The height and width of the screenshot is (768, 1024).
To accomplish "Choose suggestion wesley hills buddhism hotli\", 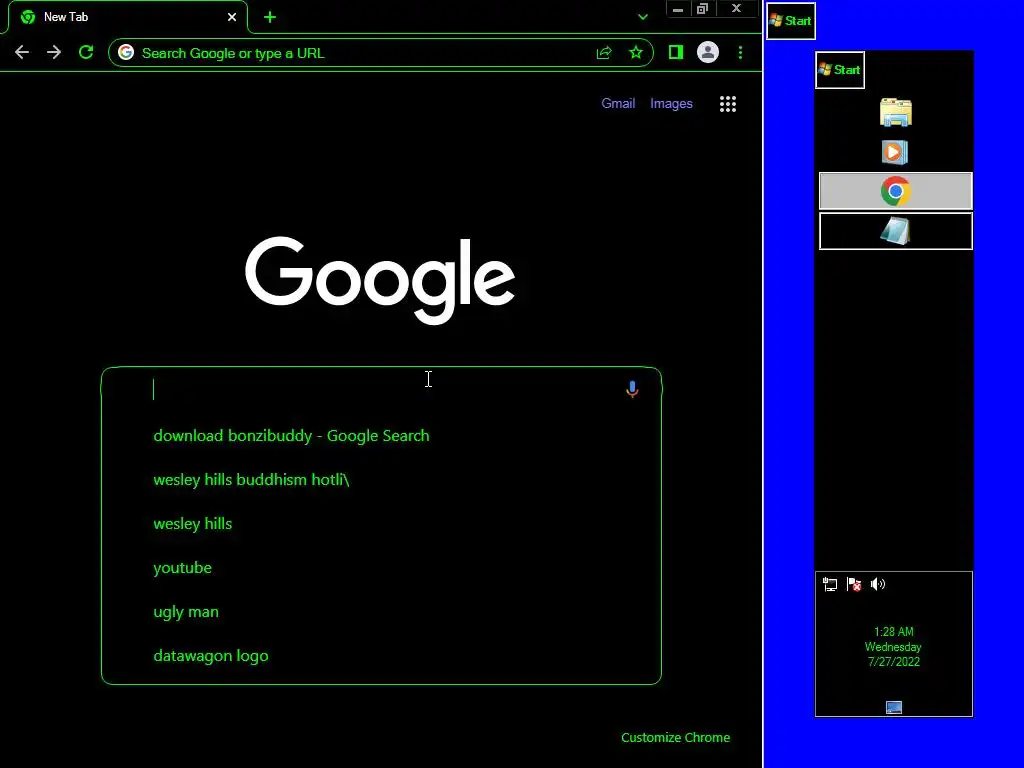I will (x=251, y=479).
